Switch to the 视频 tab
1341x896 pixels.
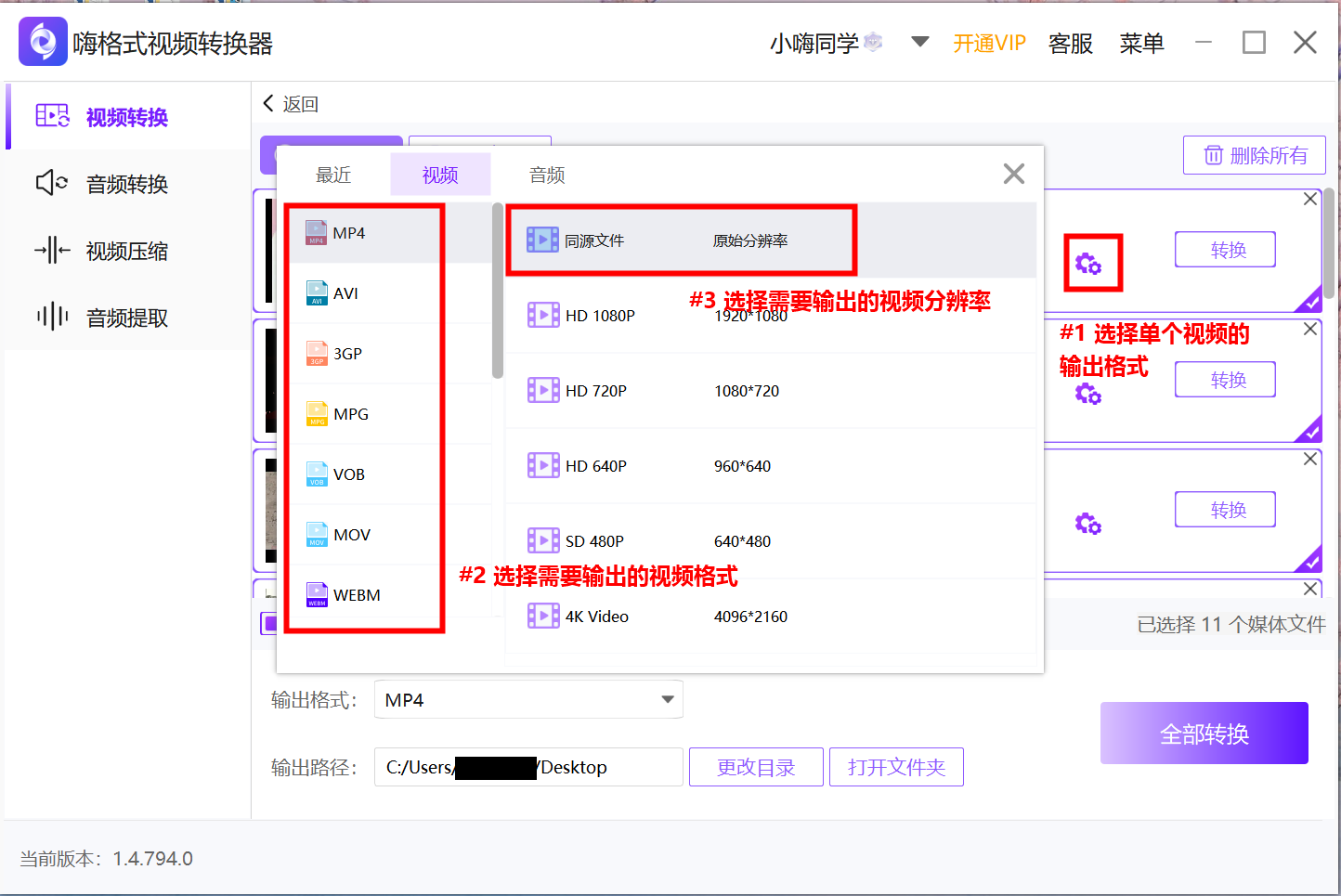tap(440, 175)
